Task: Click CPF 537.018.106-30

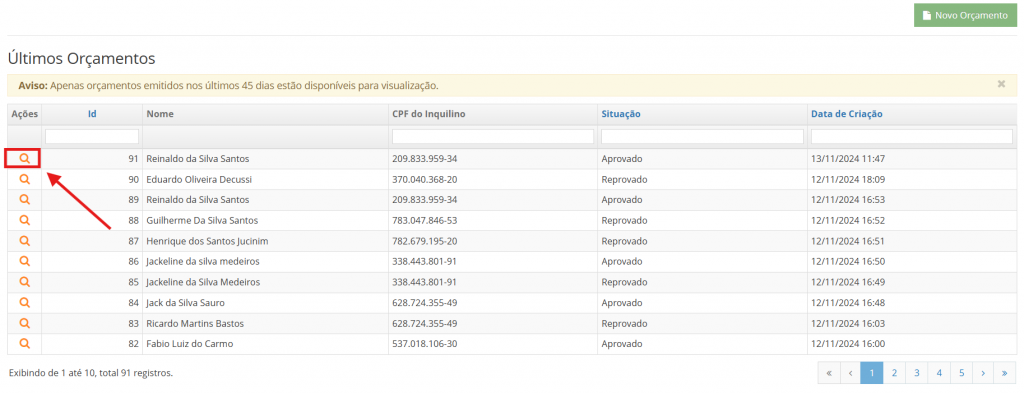Action: [424, 343]
